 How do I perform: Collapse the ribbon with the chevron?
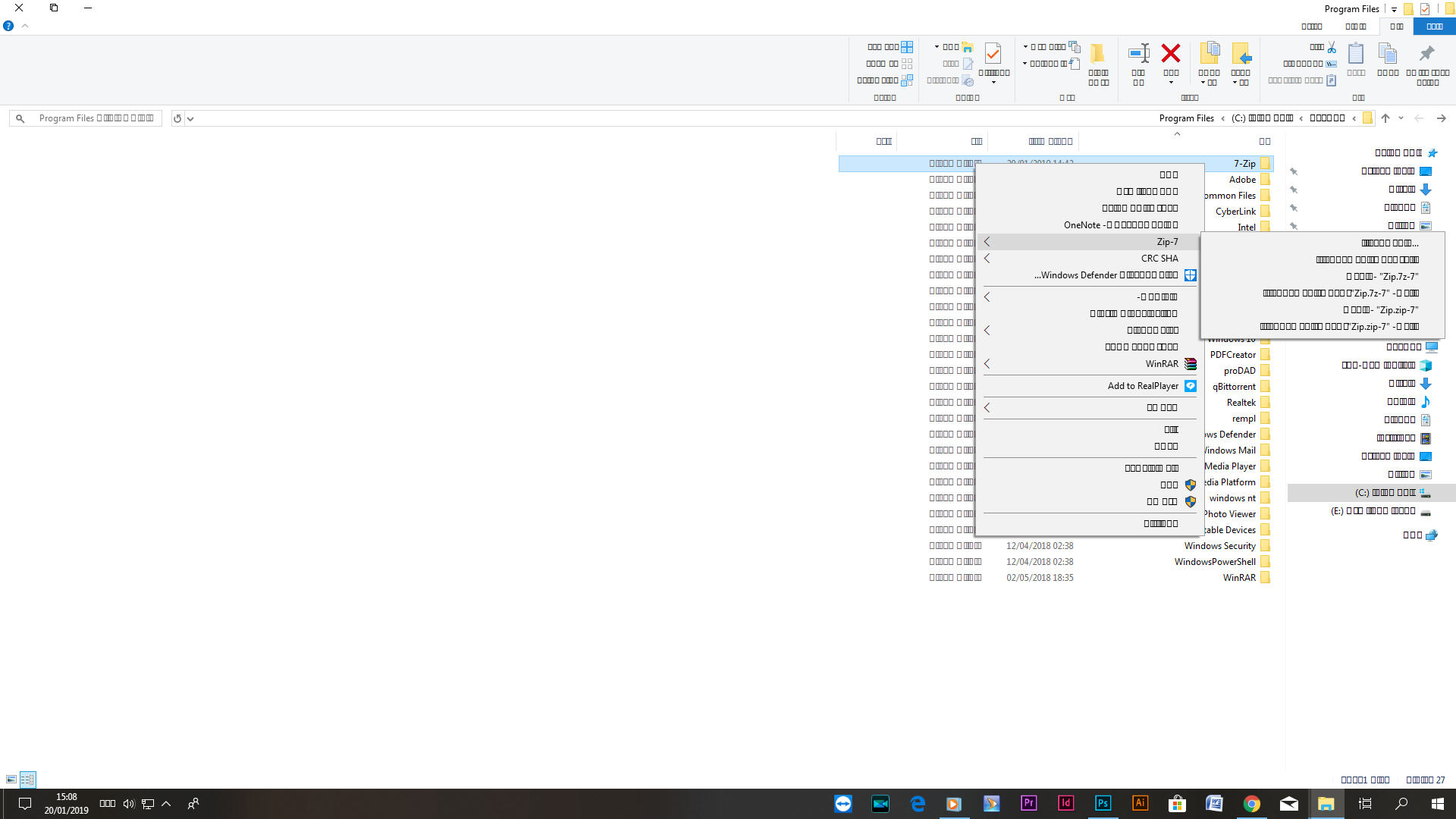(25, 26)
